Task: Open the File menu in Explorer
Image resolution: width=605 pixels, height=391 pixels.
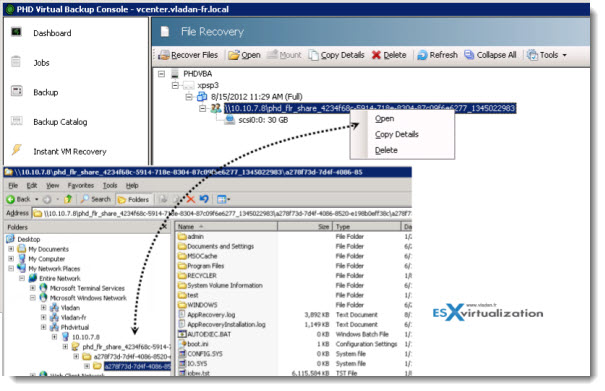Action: coord(13,186)
